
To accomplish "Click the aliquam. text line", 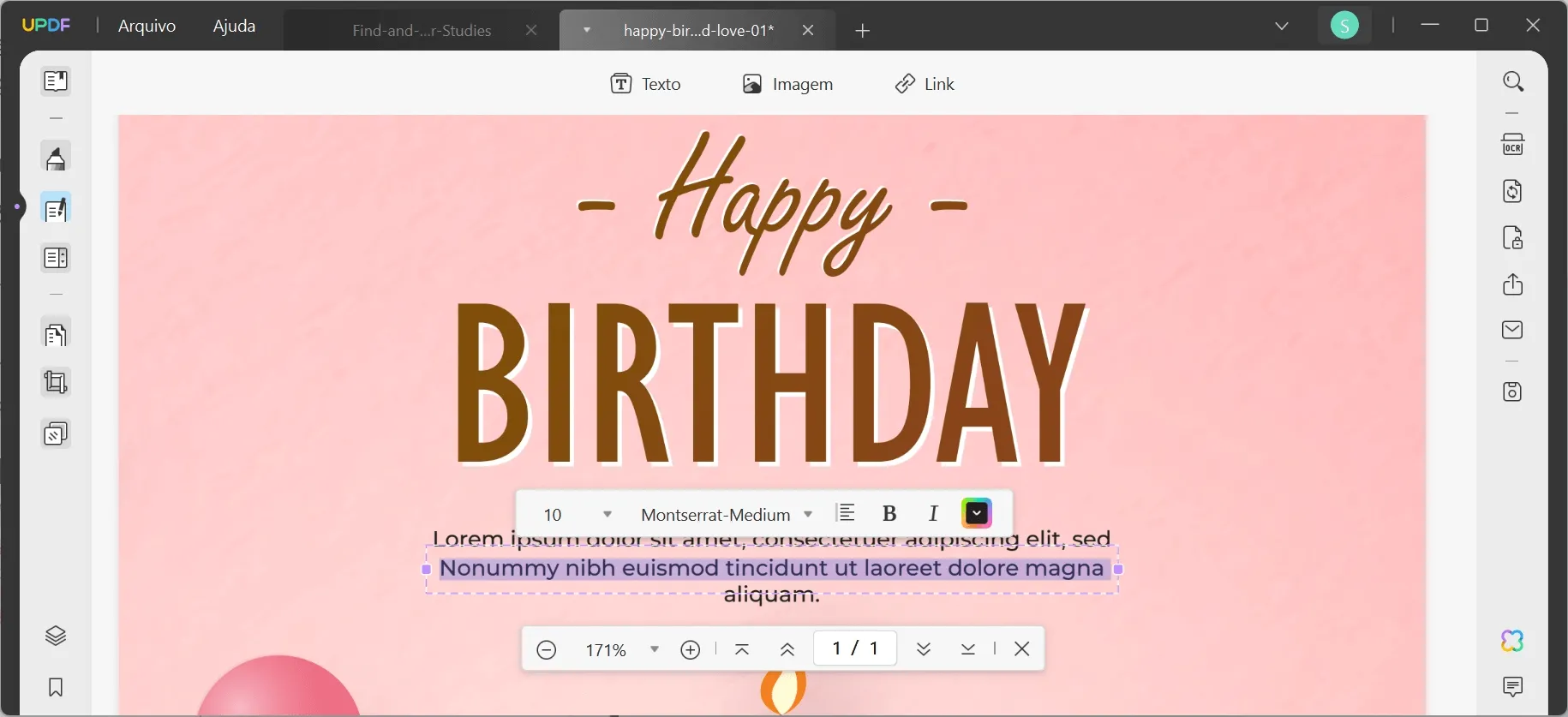I will tap(772, 595).
